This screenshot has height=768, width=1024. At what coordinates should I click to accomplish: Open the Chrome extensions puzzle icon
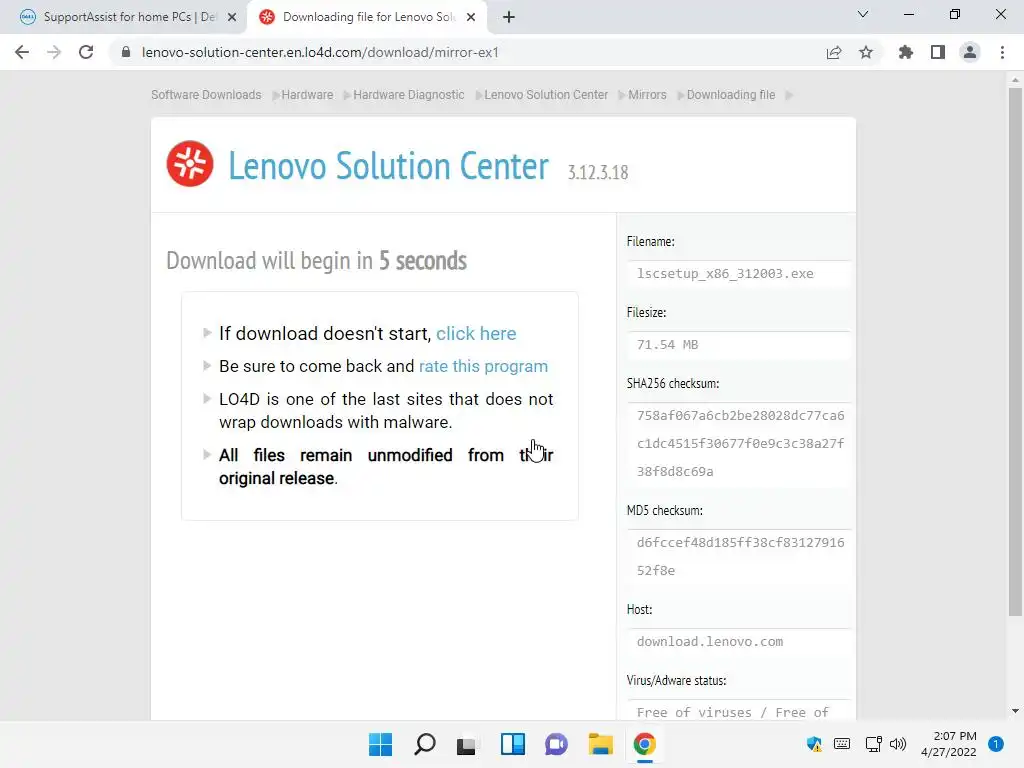(906, 52)
